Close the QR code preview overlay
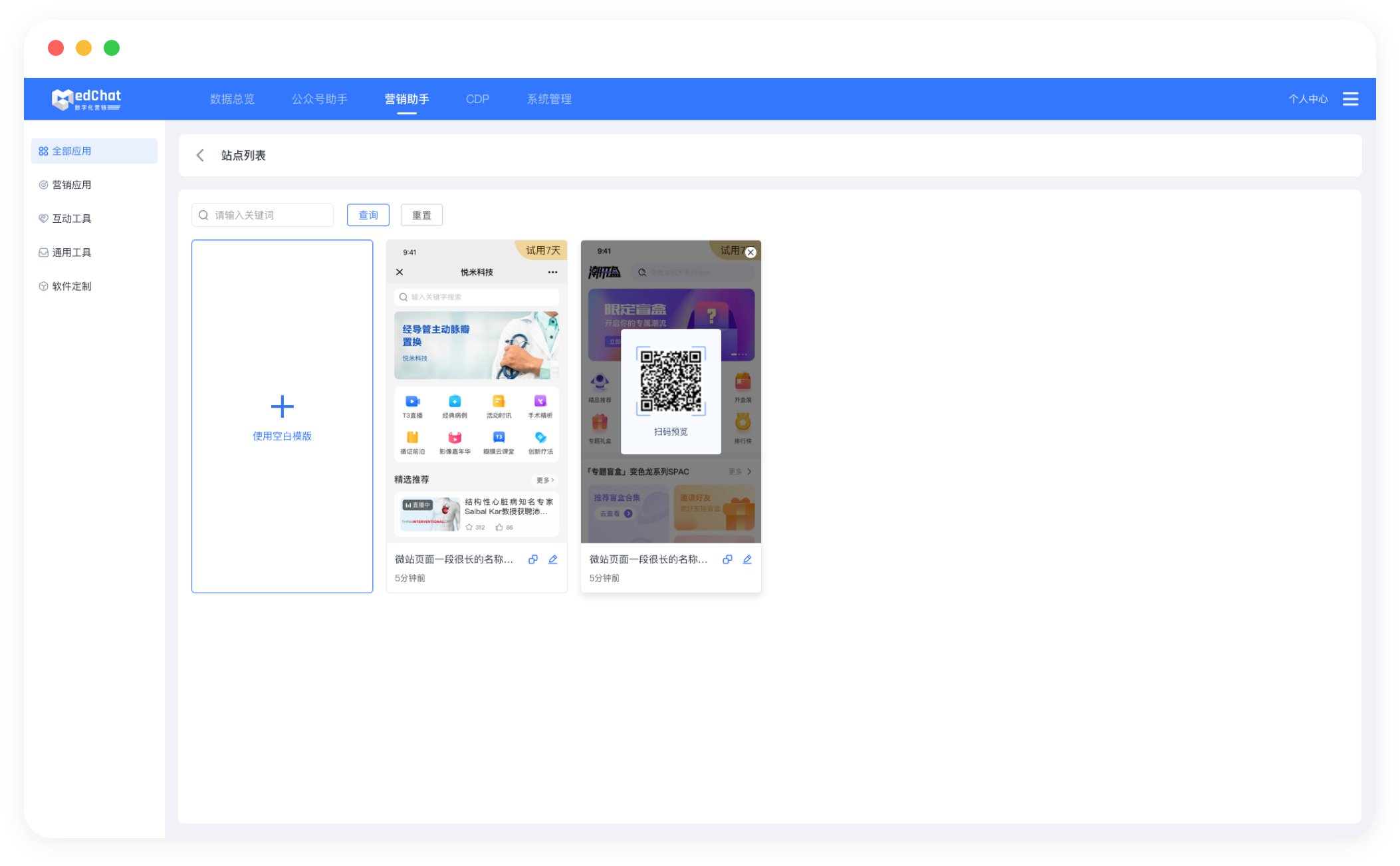 pos(751,252)
